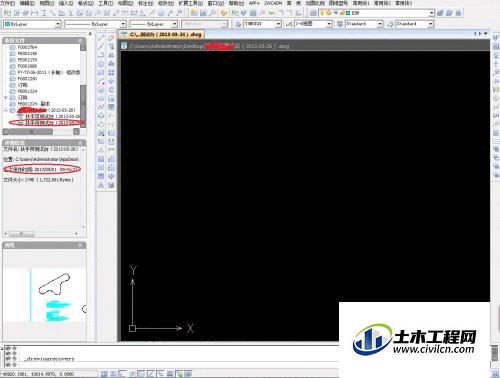Expand the 订购 folder with plus sign
The image size is (500, 378).
click(x=5, y=97)
